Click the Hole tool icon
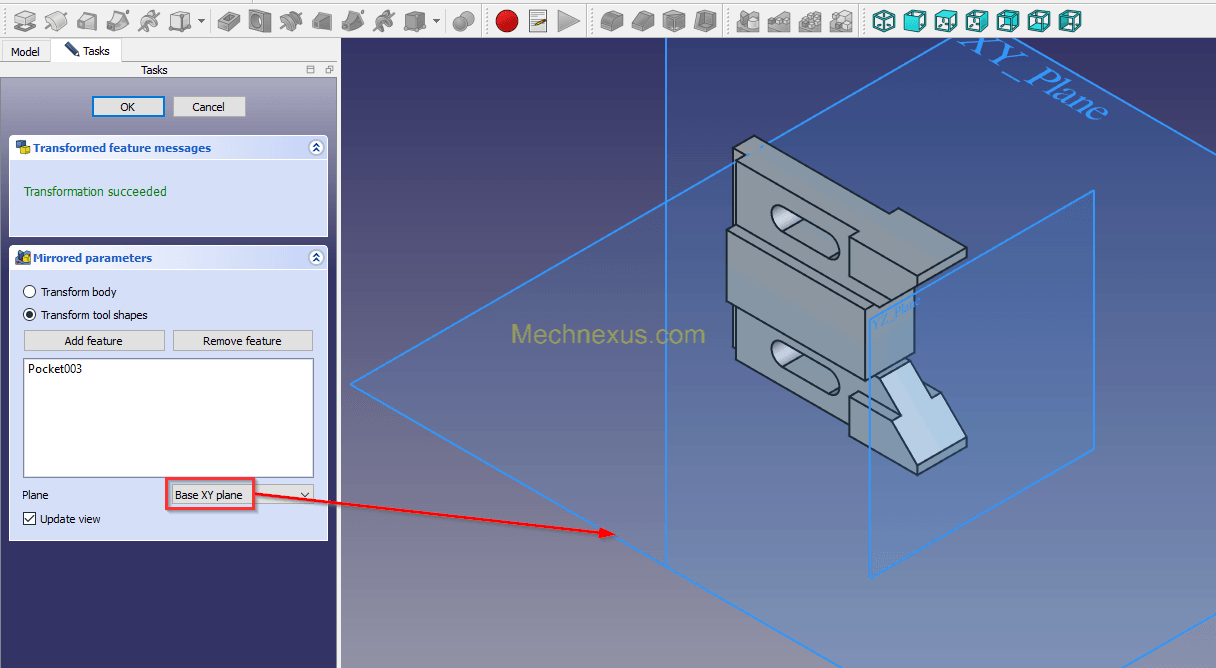The width and height of the screenshot is (1216, 668). [x=260, y=20]
